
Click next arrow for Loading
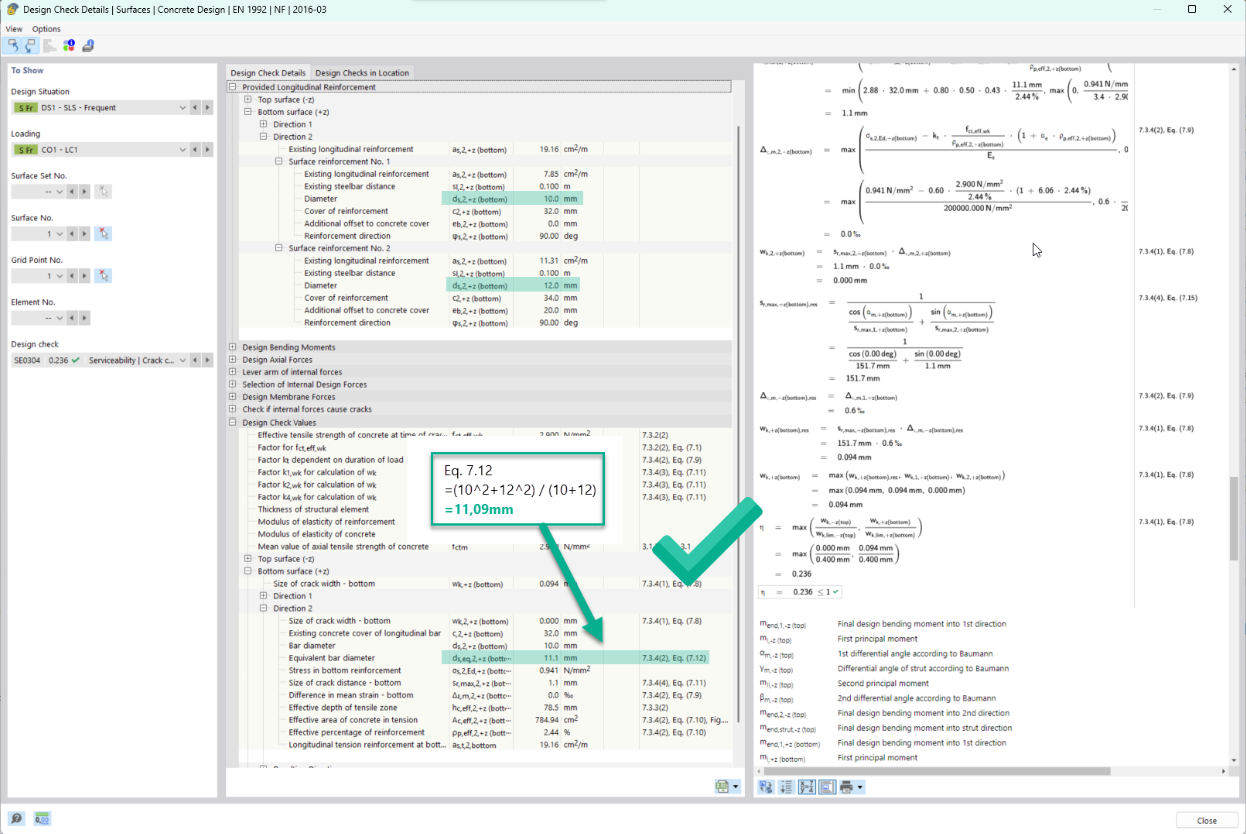tap(207, 149)
